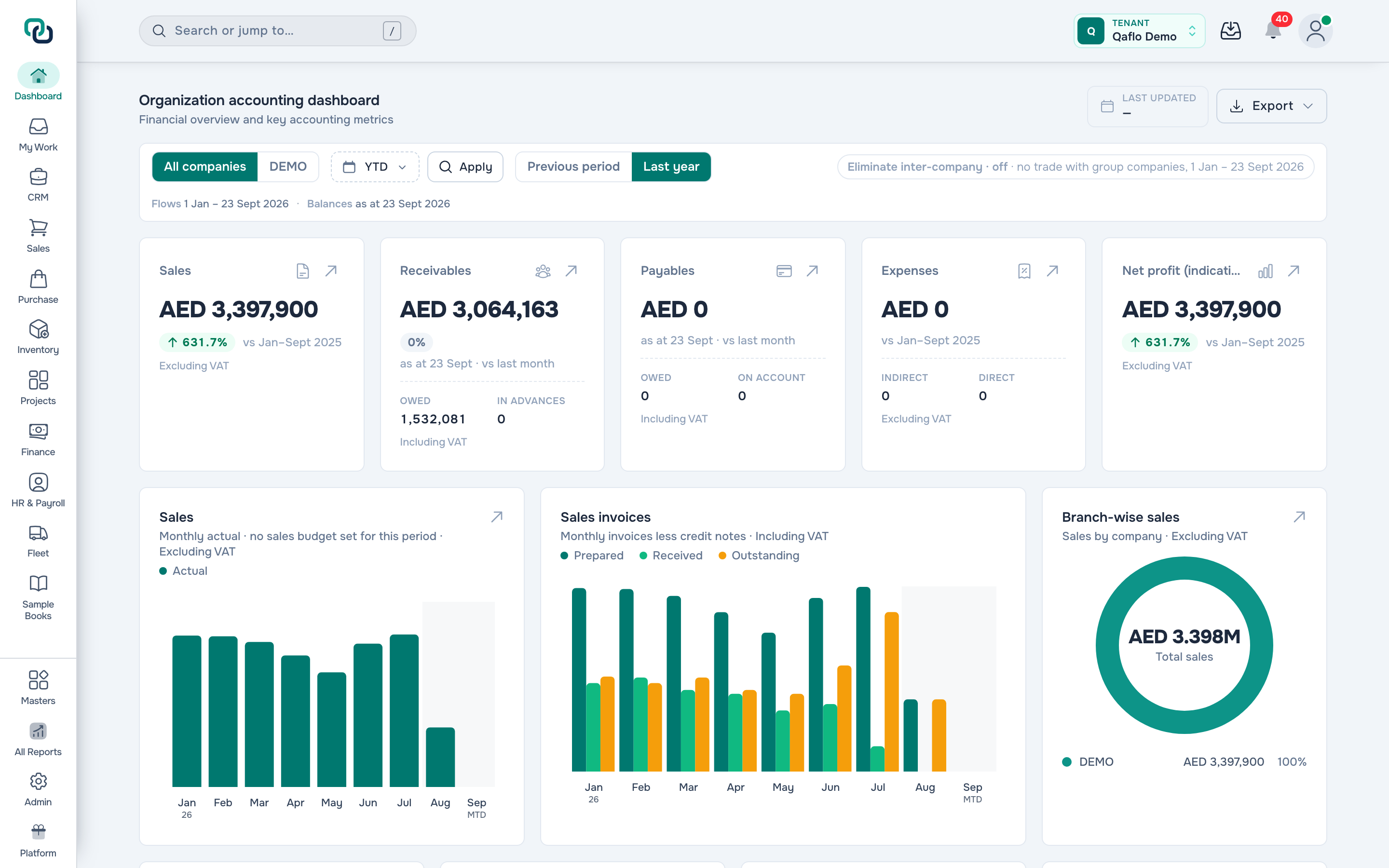1389x868 pixels.
Task: Click the Aug bar in Sales chart
Action: click(x=440, y=757)
